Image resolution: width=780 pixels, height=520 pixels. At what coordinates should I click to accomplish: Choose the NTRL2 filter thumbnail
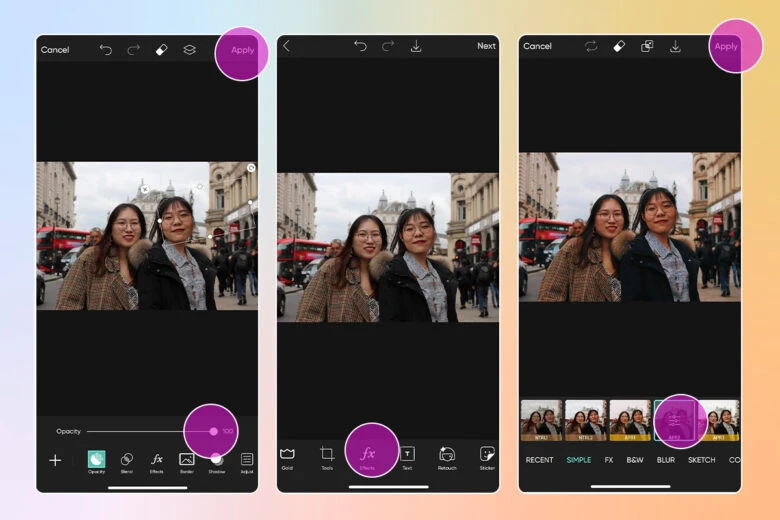pyautogui.click(x=585, y=420)
